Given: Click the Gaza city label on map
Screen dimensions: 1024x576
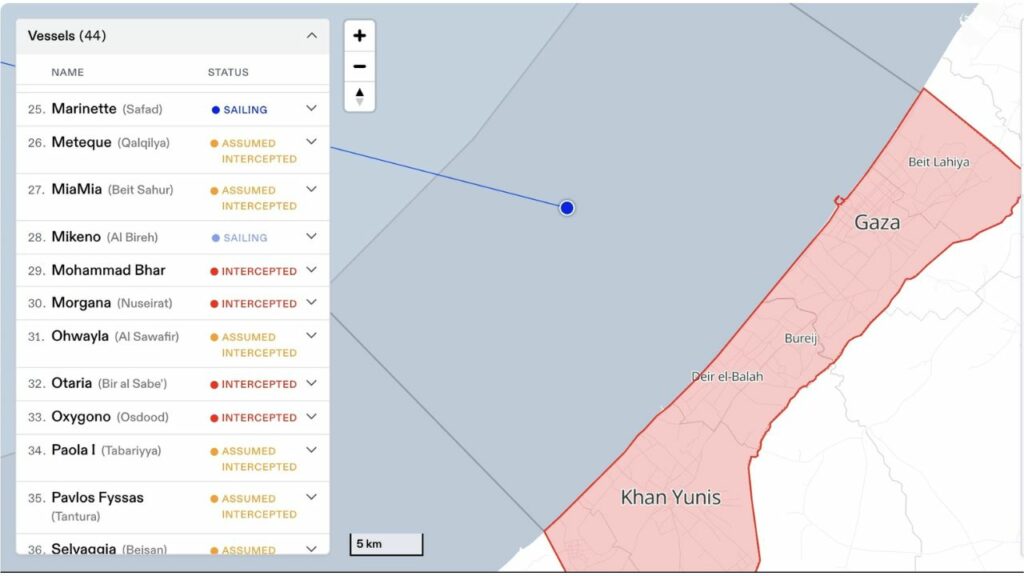Looking at the screenshot, I should pyautogui.click(x=876, y=223).
